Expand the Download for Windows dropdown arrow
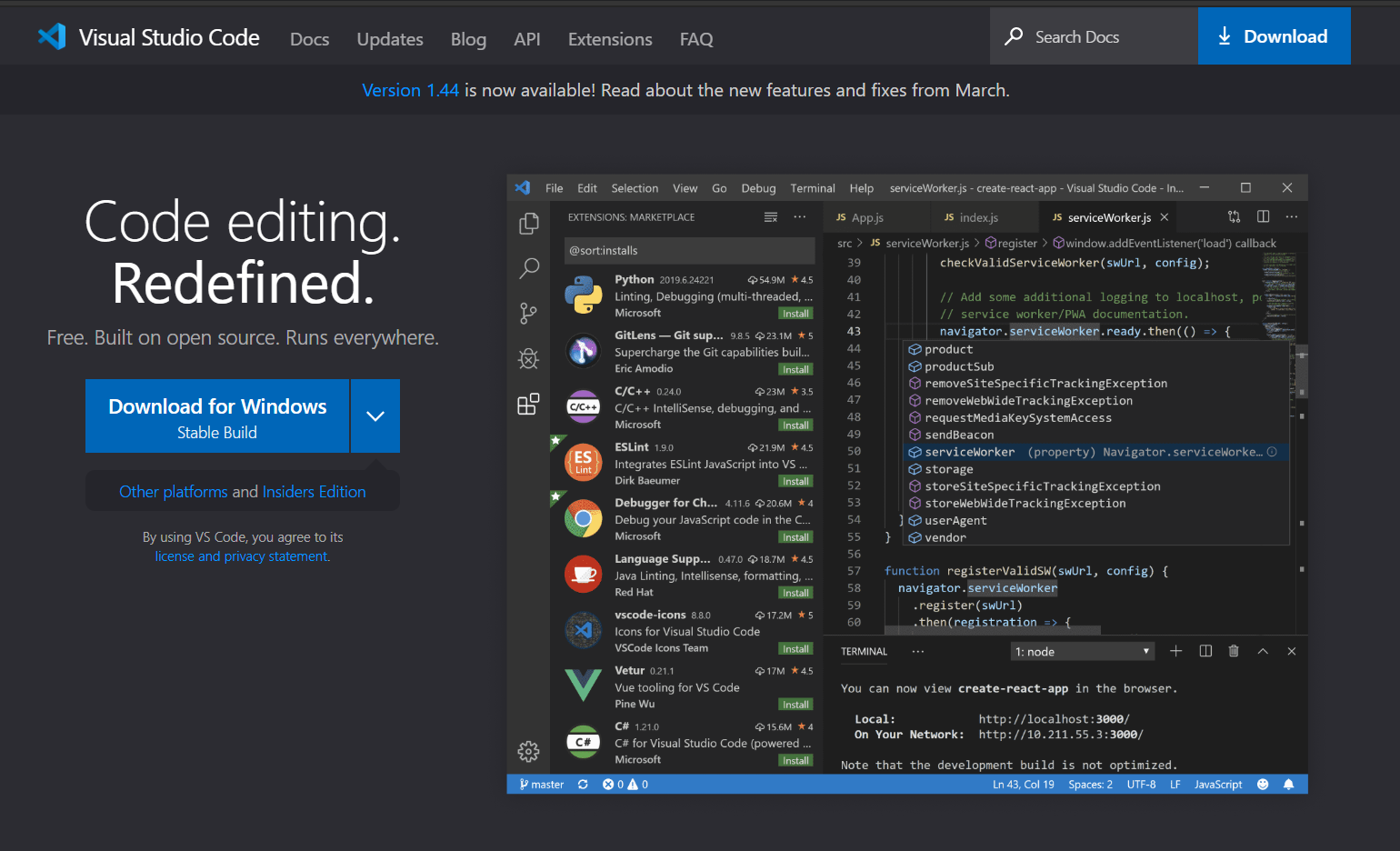Image resolution: width=1400 pixels, height=851 pixels. coord(375,415)
